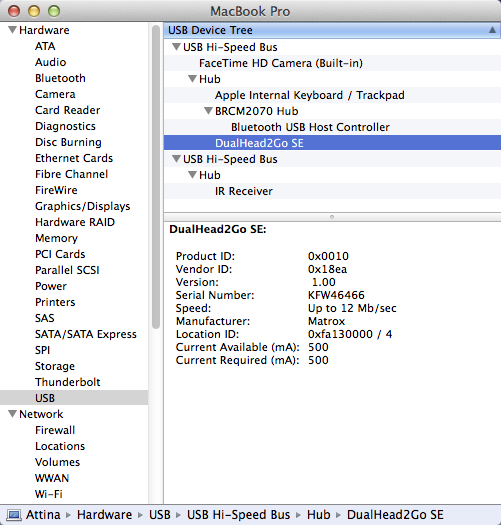Screen dimensions: 501x525
Task: Open Disc Burning information
Action: tap(68, 142)
